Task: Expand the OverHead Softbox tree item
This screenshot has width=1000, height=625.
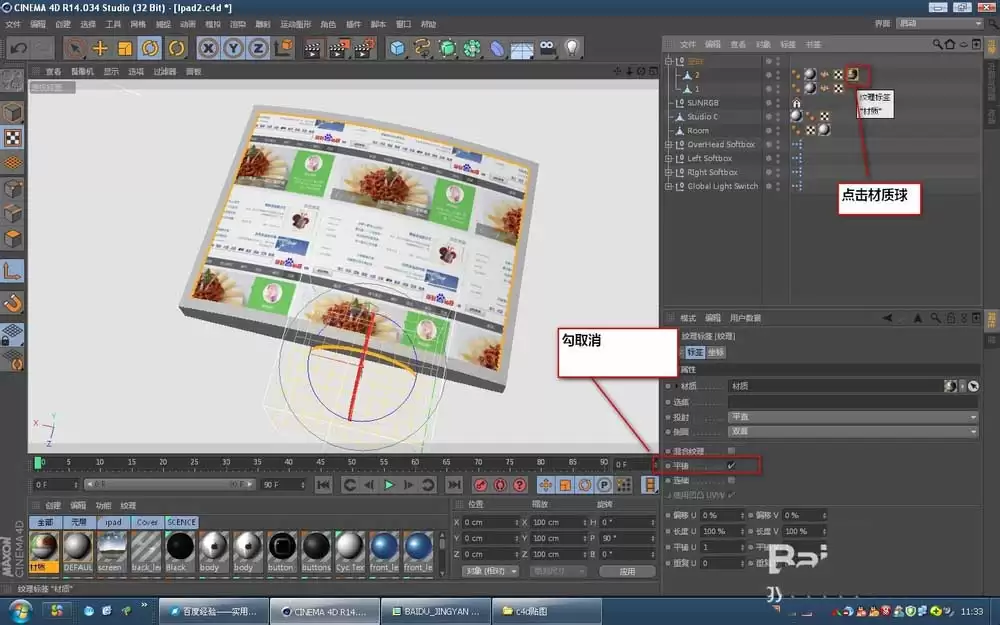Action: point(667,143)
